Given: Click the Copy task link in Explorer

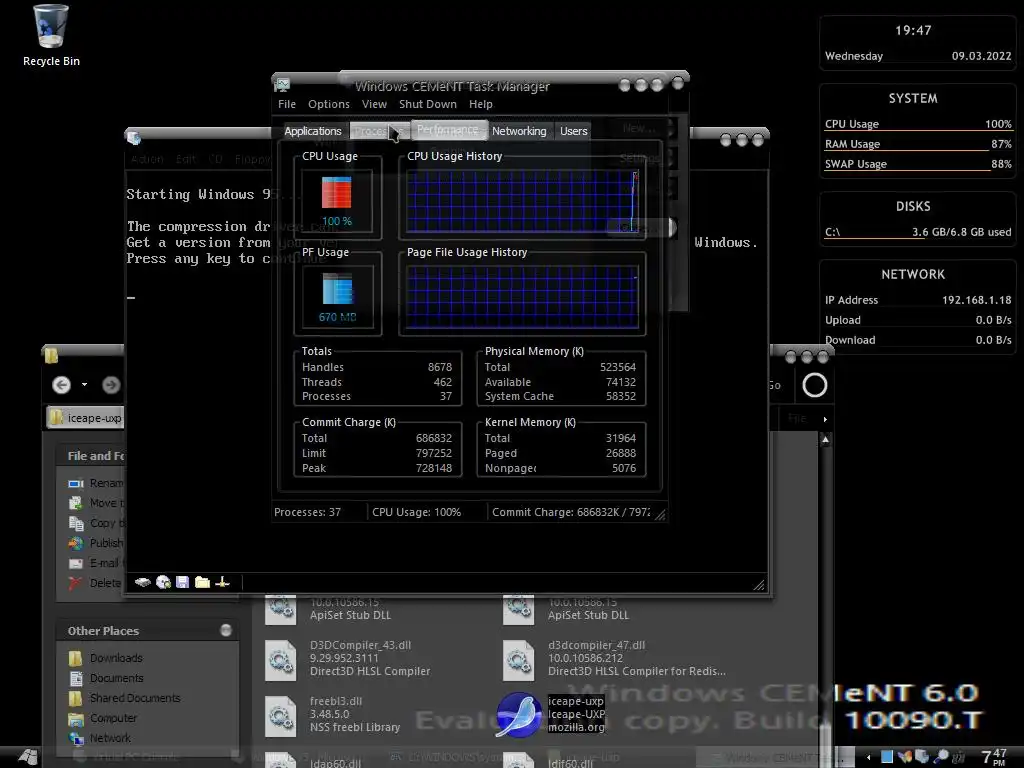Looking at the screenshot, I should coord(96,523).
